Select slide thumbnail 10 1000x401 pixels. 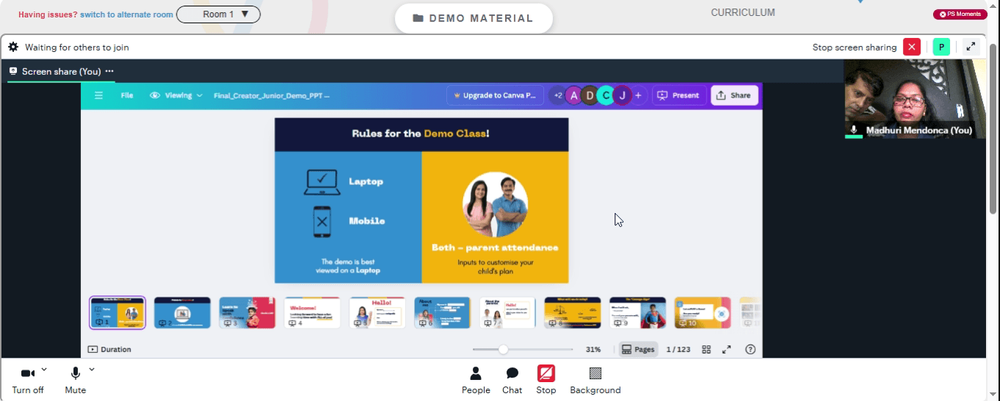pyautogui.click(x=703, y=313)
